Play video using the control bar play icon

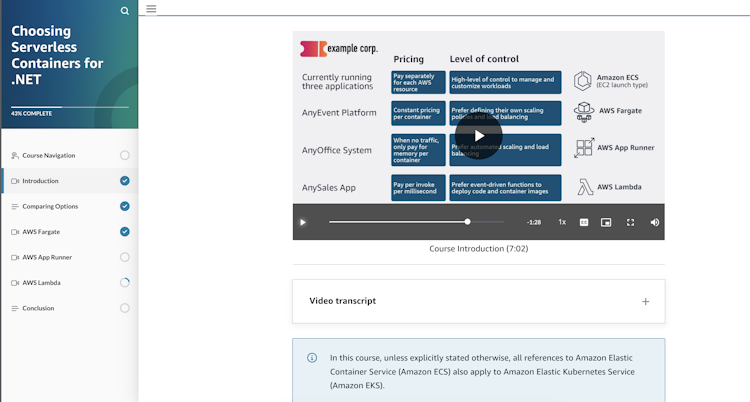303,222
